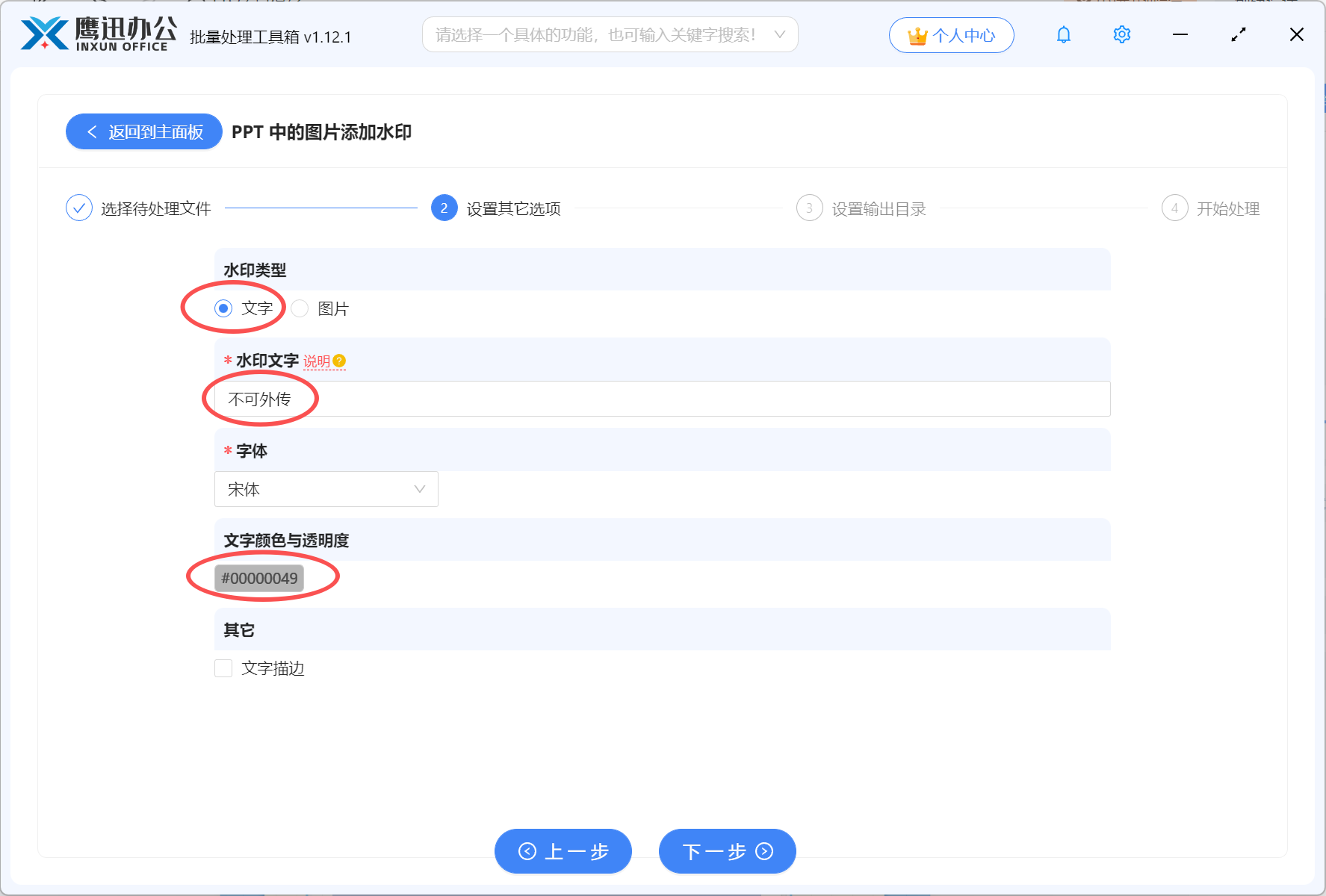Enable the 文字描边 option

click(x=223, y=668)
